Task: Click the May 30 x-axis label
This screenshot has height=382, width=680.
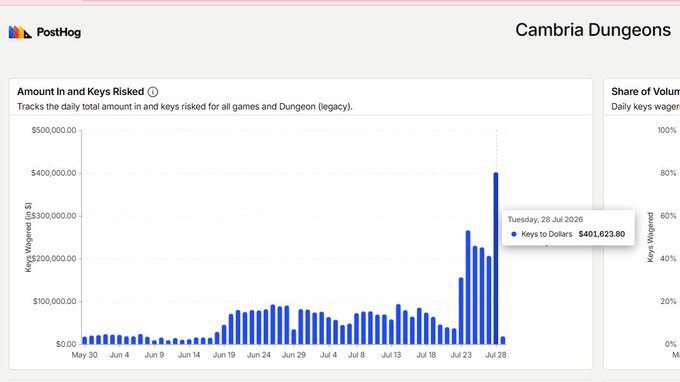Action: pos(85,355)
